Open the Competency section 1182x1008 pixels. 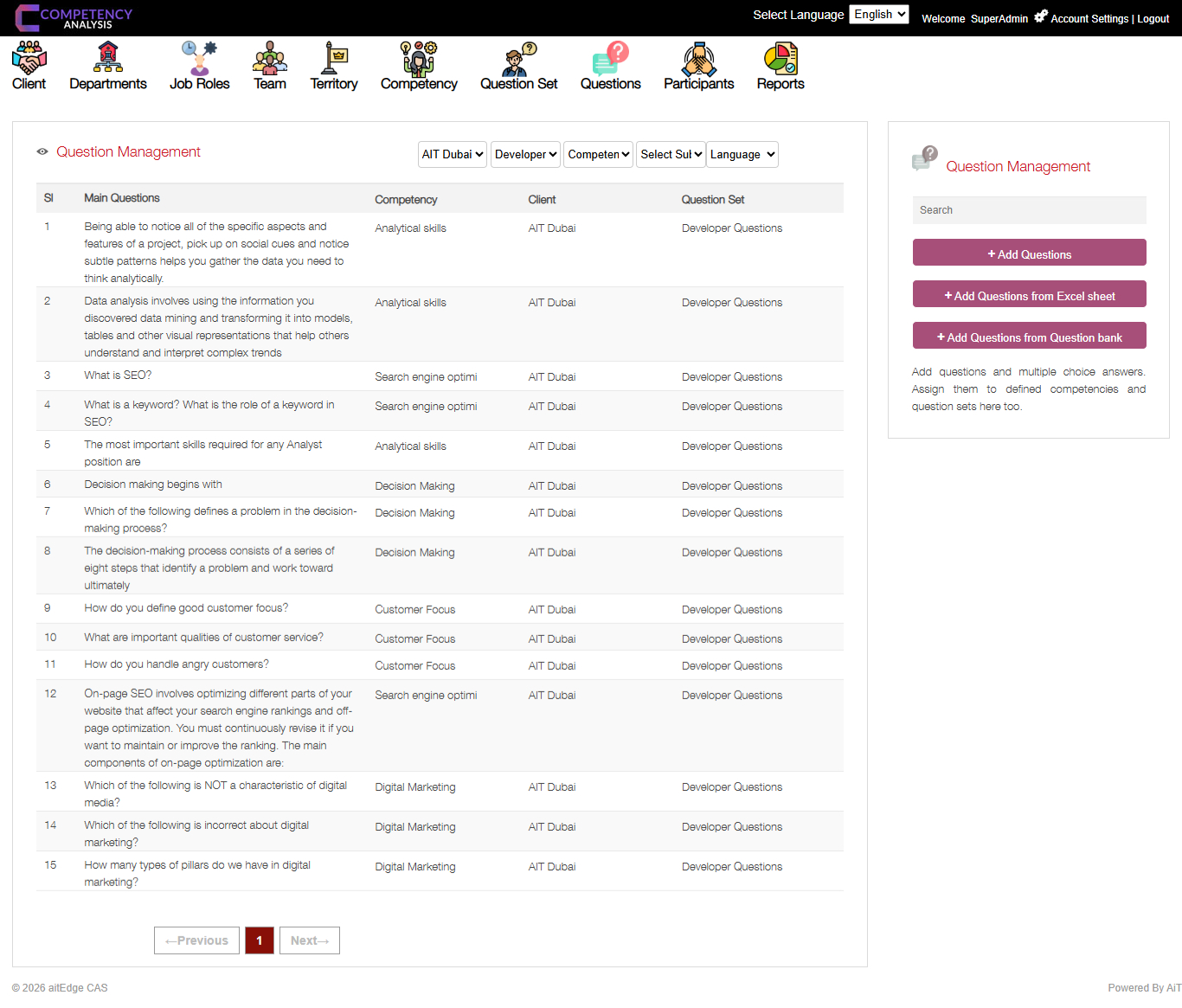click(418, 65)
